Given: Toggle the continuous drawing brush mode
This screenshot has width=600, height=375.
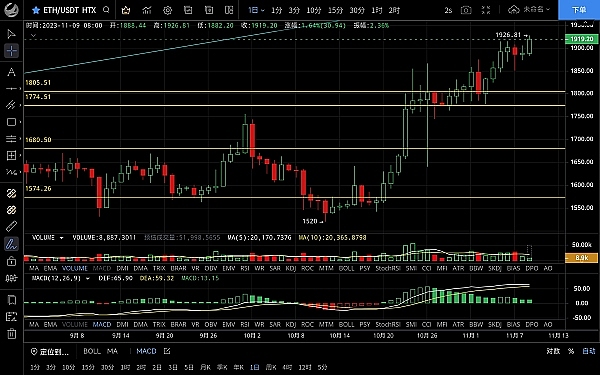Looking at the screenshot, I should tap(11, 244).
